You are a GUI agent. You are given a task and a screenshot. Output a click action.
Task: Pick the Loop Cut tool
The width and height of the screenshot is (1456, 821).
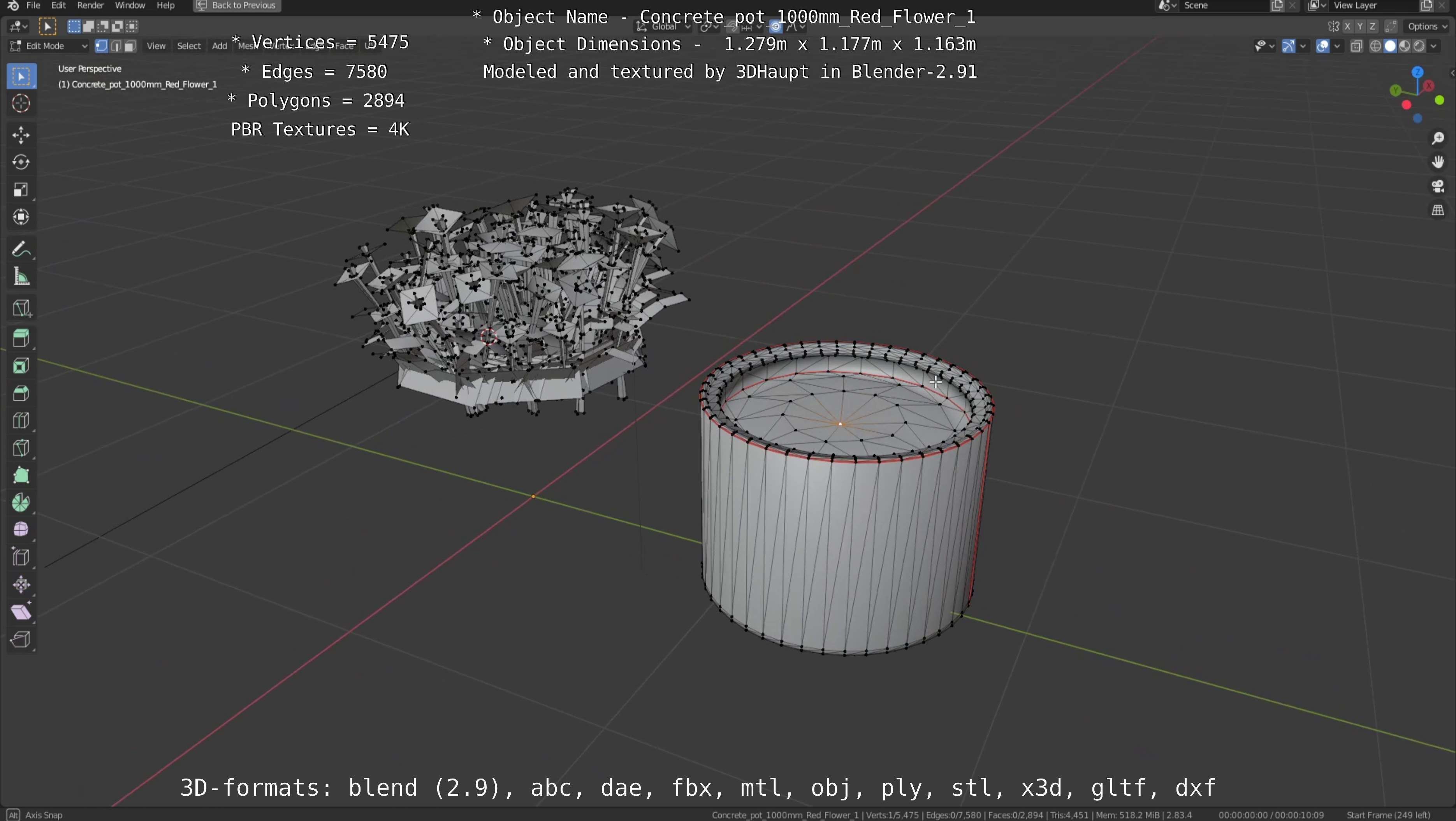tap(21, 420)
